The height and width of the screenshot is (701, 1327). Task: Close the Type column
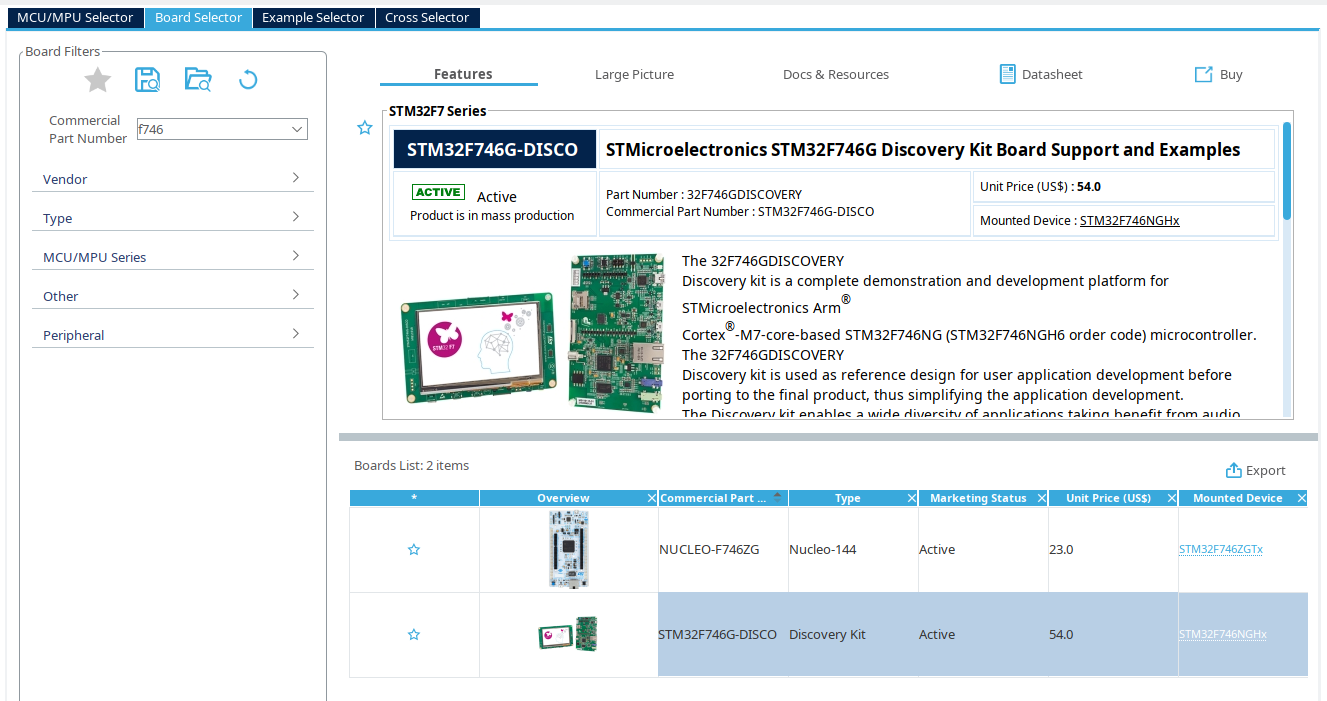tap(912, 498)
